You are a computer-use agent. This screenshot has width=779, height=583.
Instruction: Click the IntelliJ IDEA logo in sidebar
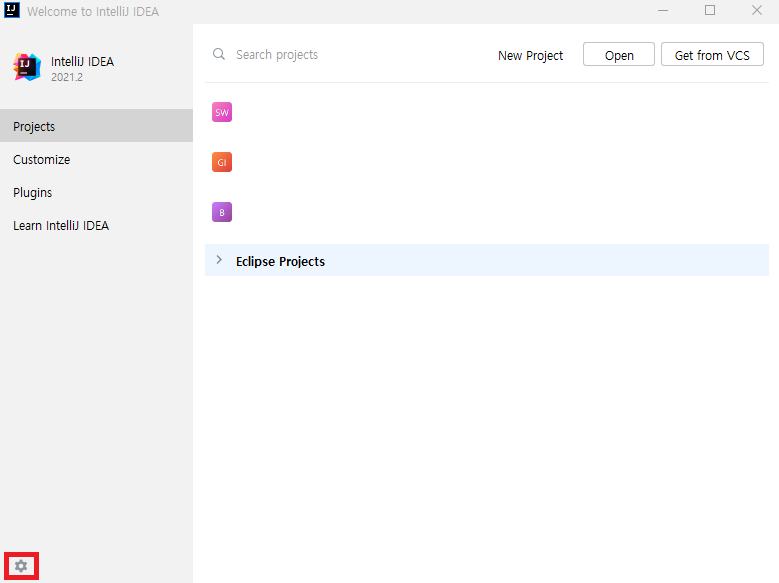click(x=27, y=67)
